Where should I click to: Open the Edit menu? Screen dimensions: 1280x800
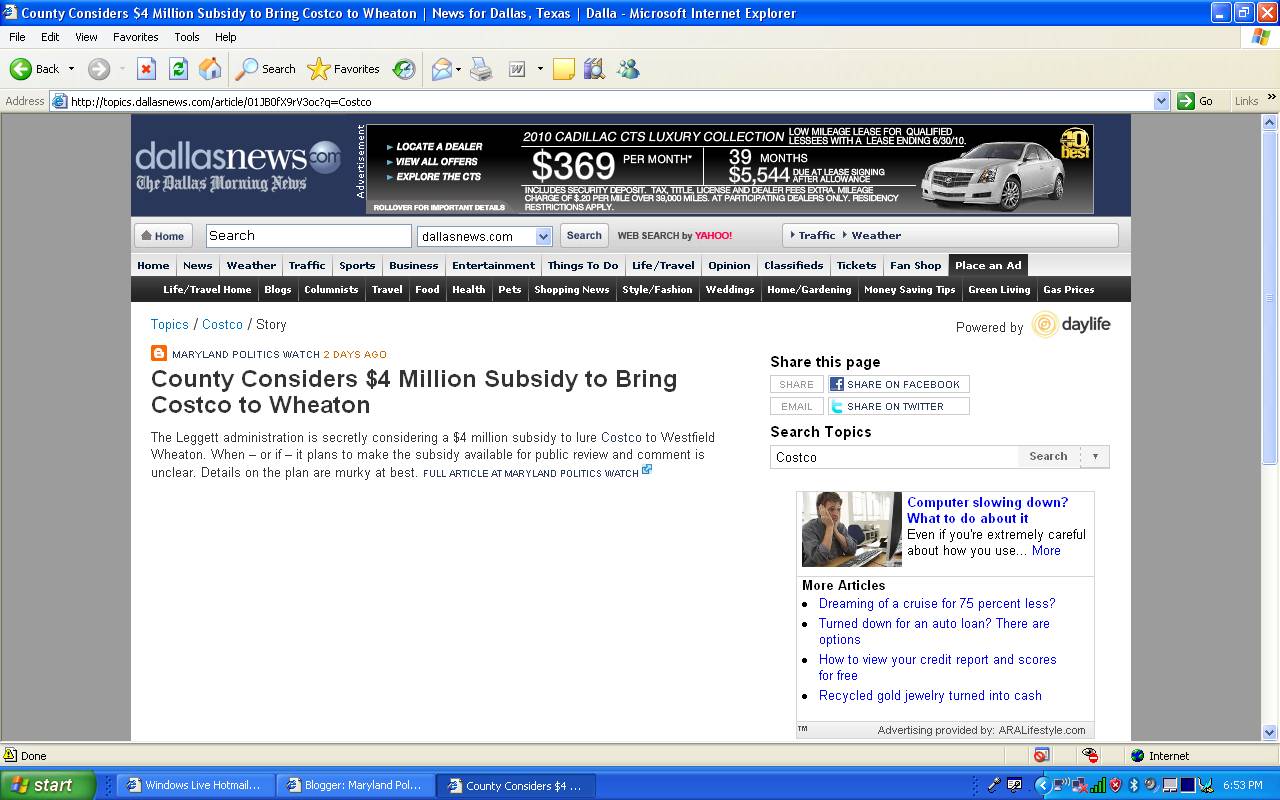50,37
